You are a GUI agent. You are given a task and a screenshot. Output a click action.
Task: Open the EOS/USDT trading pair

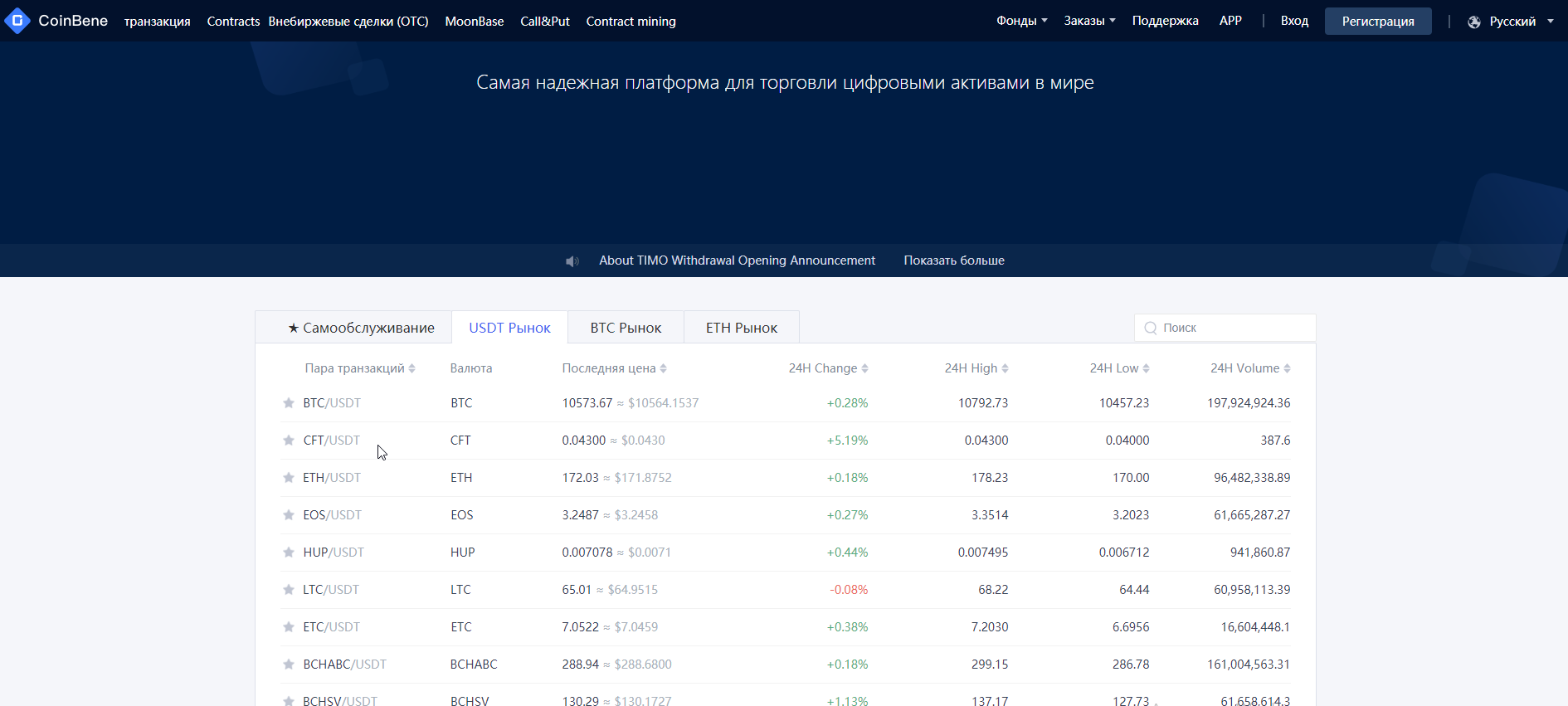pos(332,515)
